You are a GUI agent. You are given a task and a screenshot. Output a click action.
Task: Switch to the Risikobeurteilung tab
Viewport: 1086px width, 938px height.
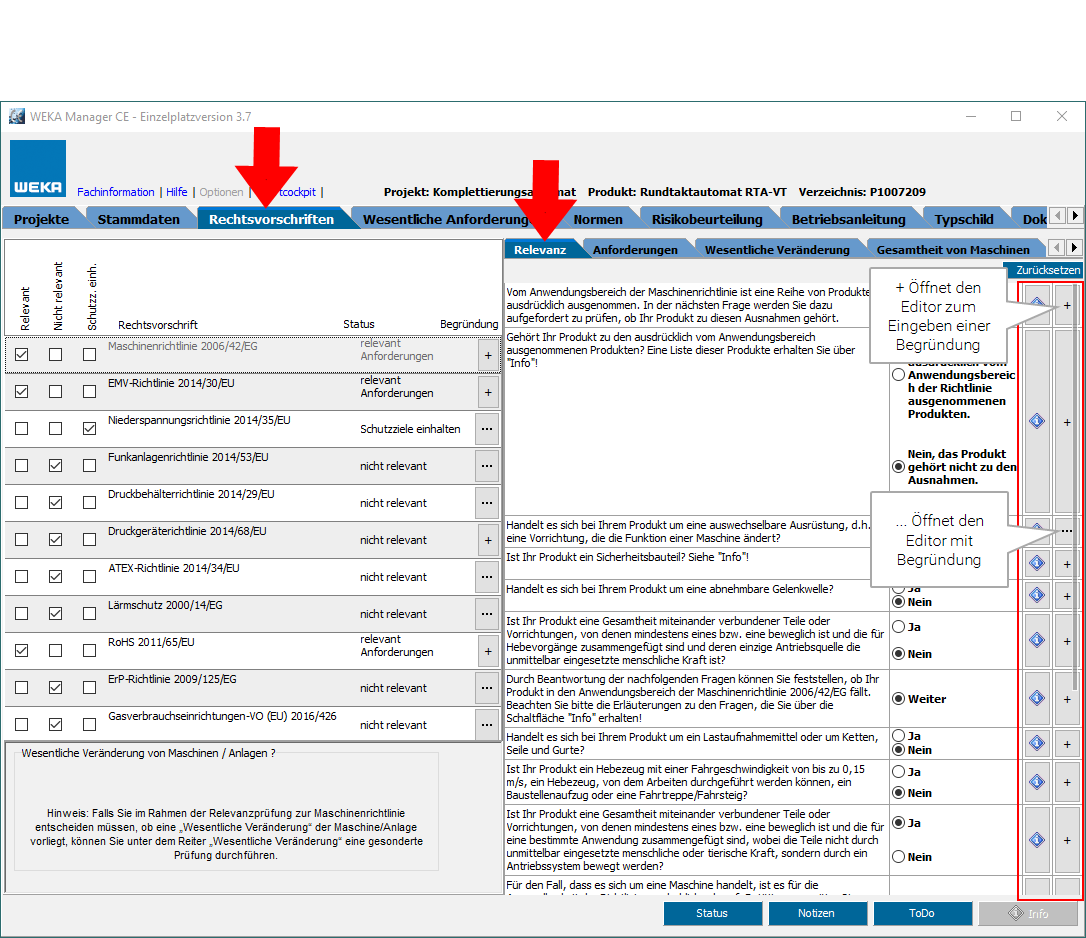(x=706, y=219)
